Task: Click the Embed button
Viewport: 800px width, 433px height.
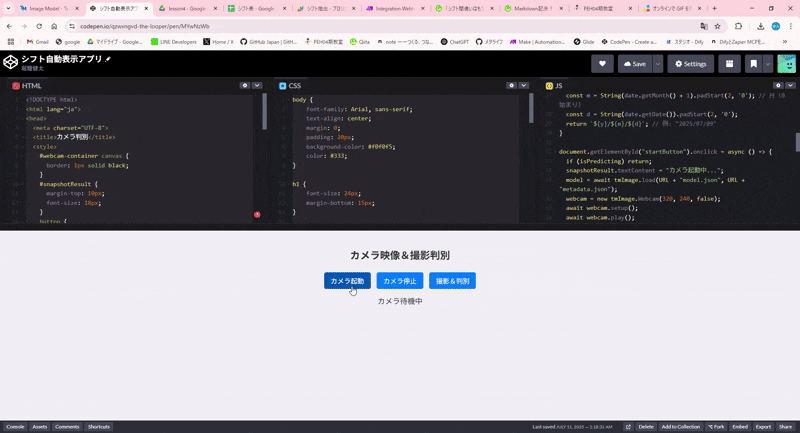Action: [740, 427]
